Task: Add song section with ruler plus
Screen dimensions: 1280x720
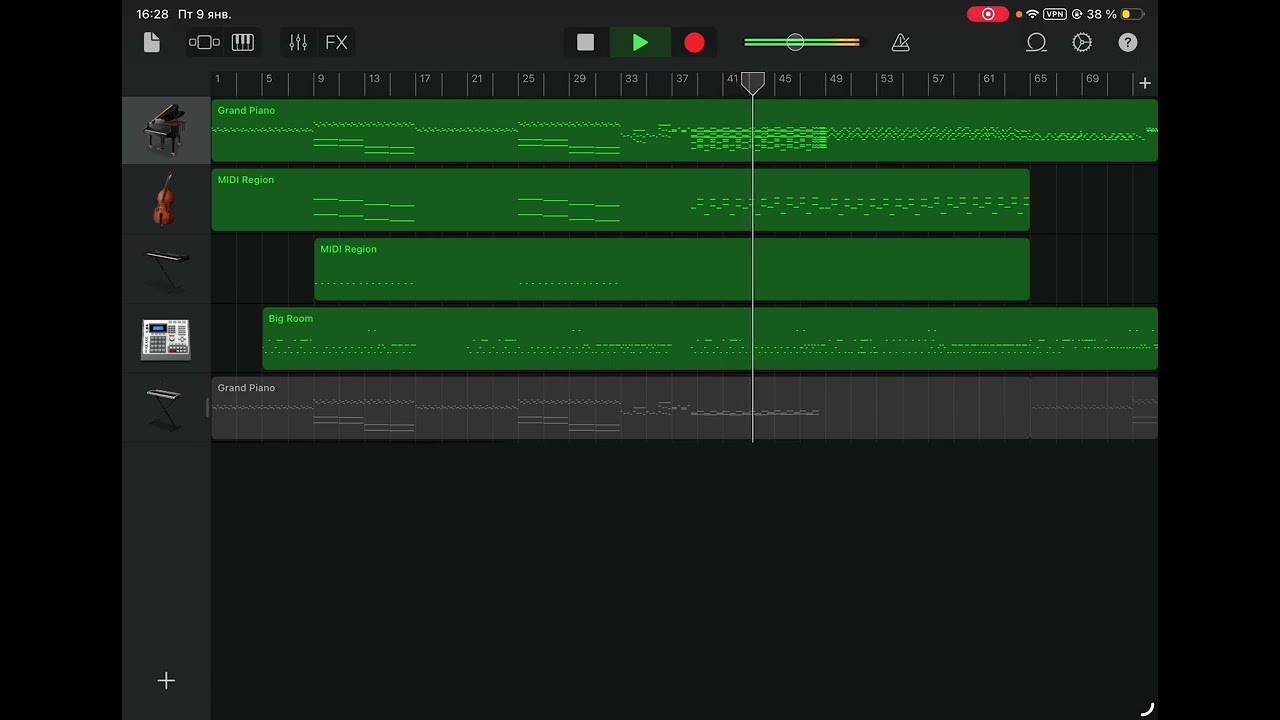Action: pos(1145,83)
